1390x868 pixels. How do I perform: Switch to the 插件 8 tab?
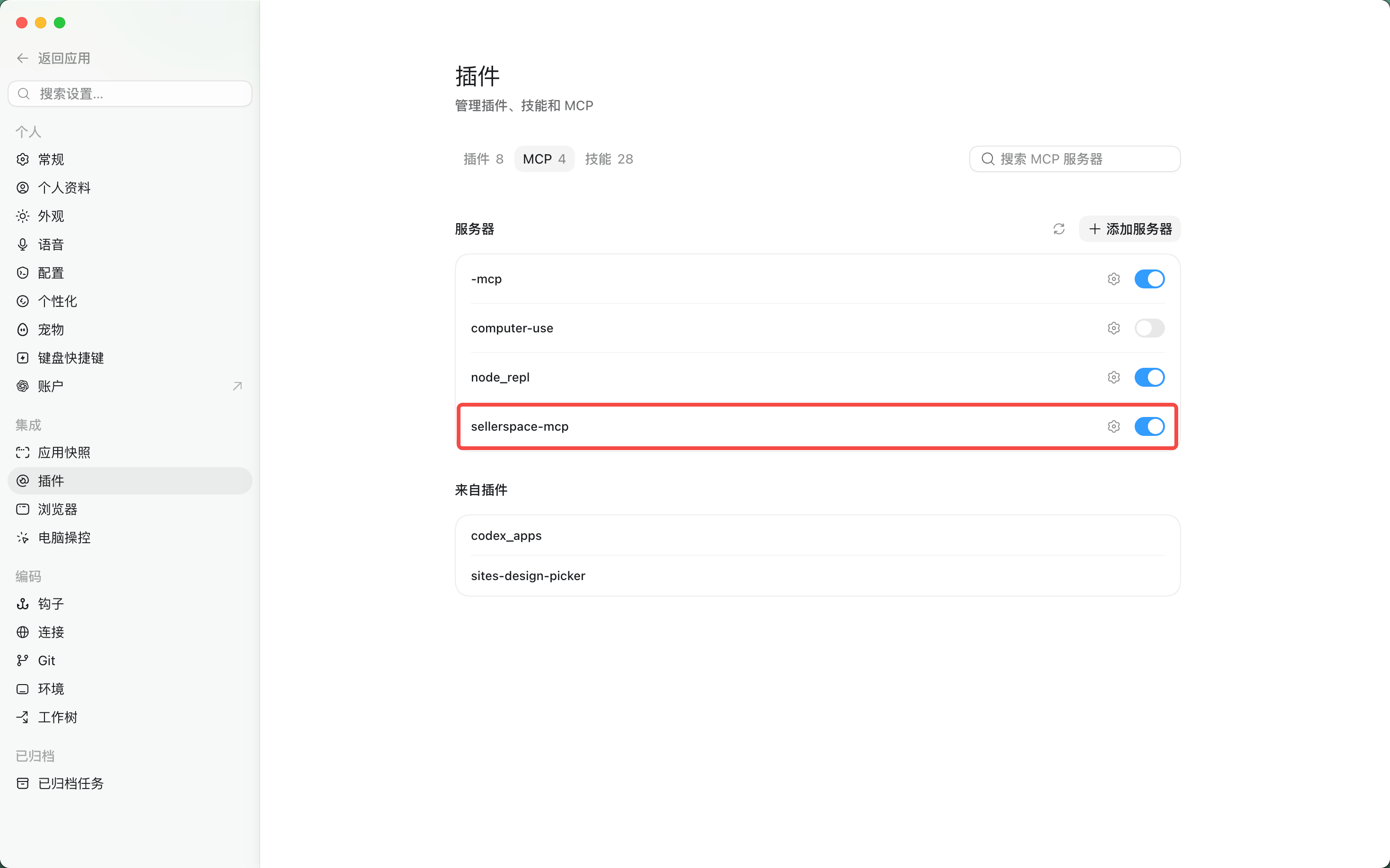click(483, 159)
